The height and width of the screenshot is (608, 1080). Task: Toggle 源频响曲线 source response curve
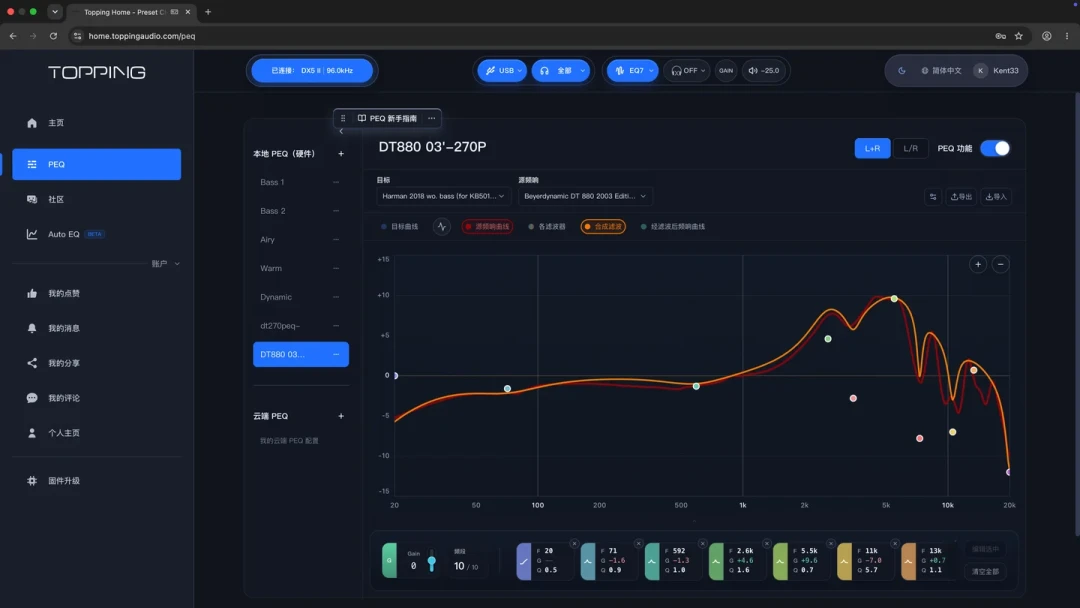coord(487,227)
